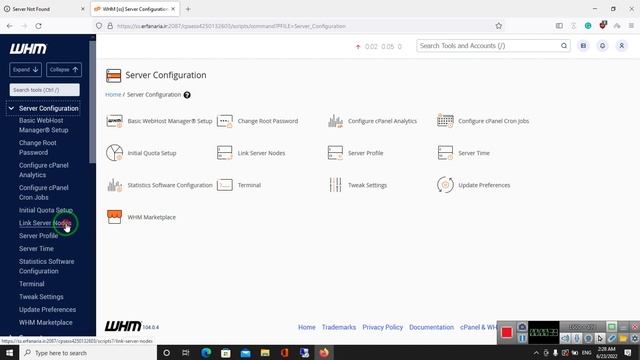Open Update Preferences in sidebar
This screenshot has height=360, width=640.
coord(47,309)
